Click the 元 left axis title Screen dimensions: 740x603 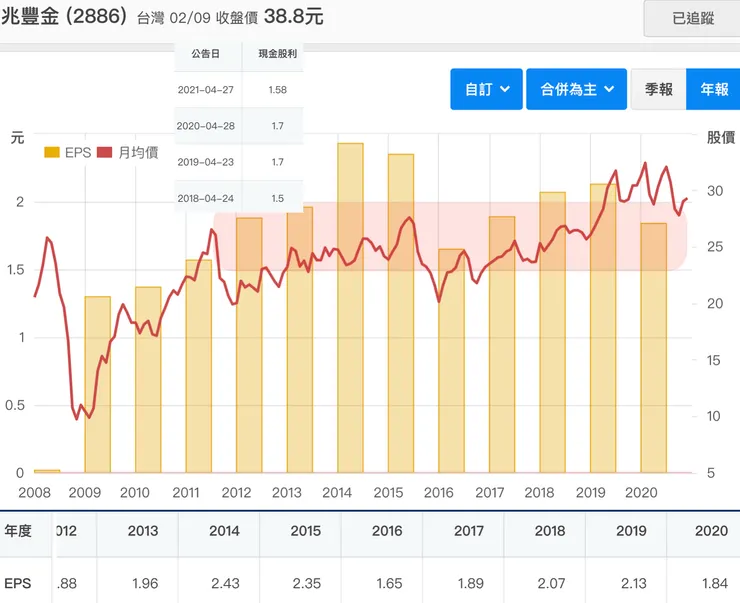pos(17,138)
